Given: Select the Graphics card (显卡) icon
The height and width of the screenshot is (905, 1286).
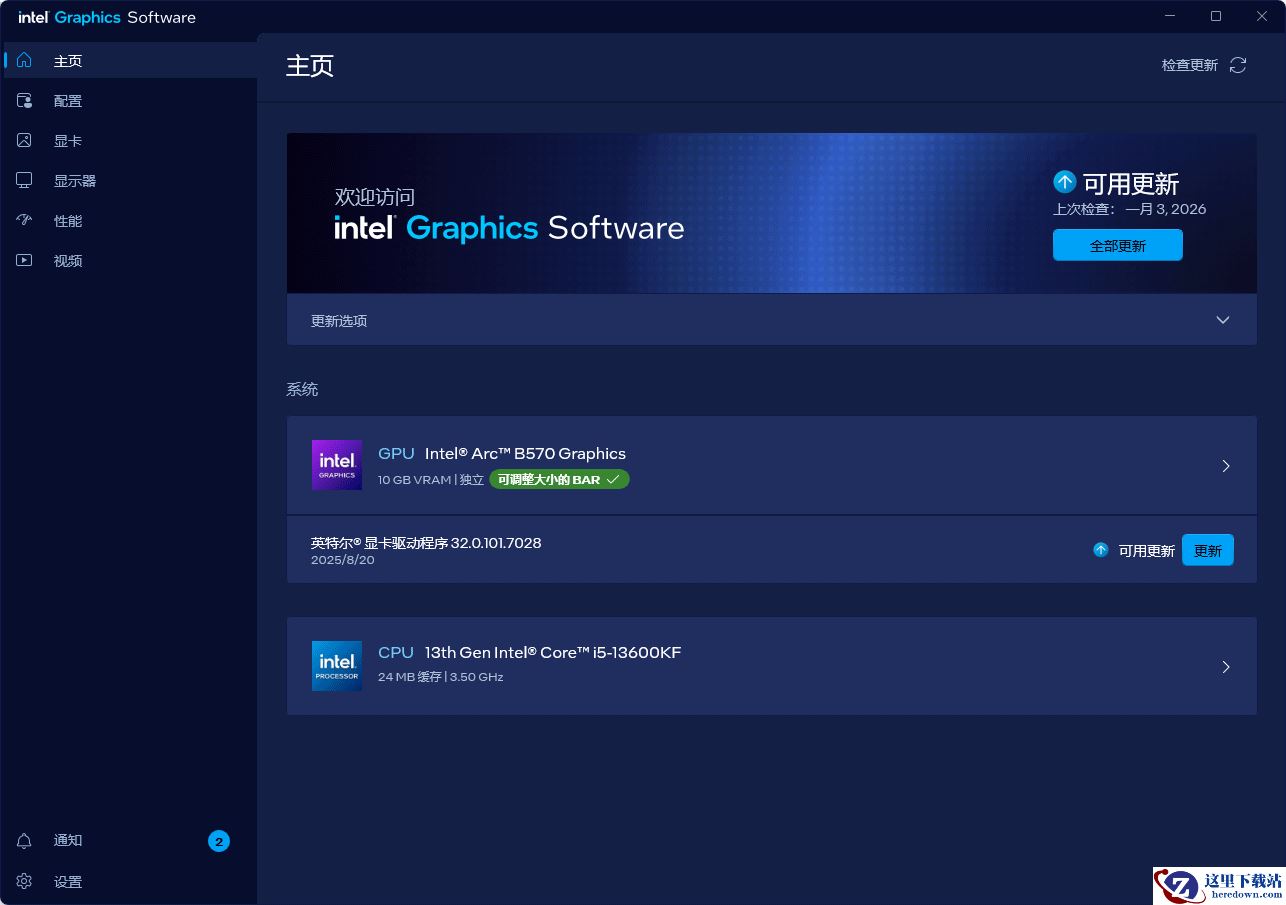Looking at the screenshot, I should 24,141.
